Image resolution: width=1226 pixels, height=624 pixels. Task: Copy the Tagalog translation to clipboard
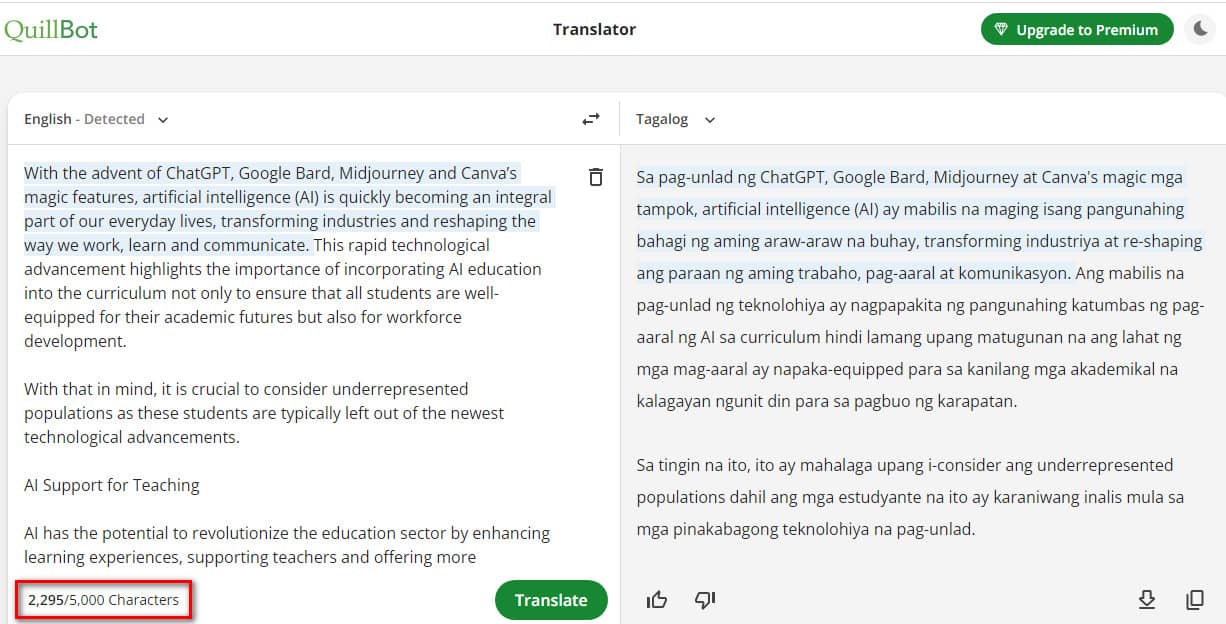(x=1195, y=600)
